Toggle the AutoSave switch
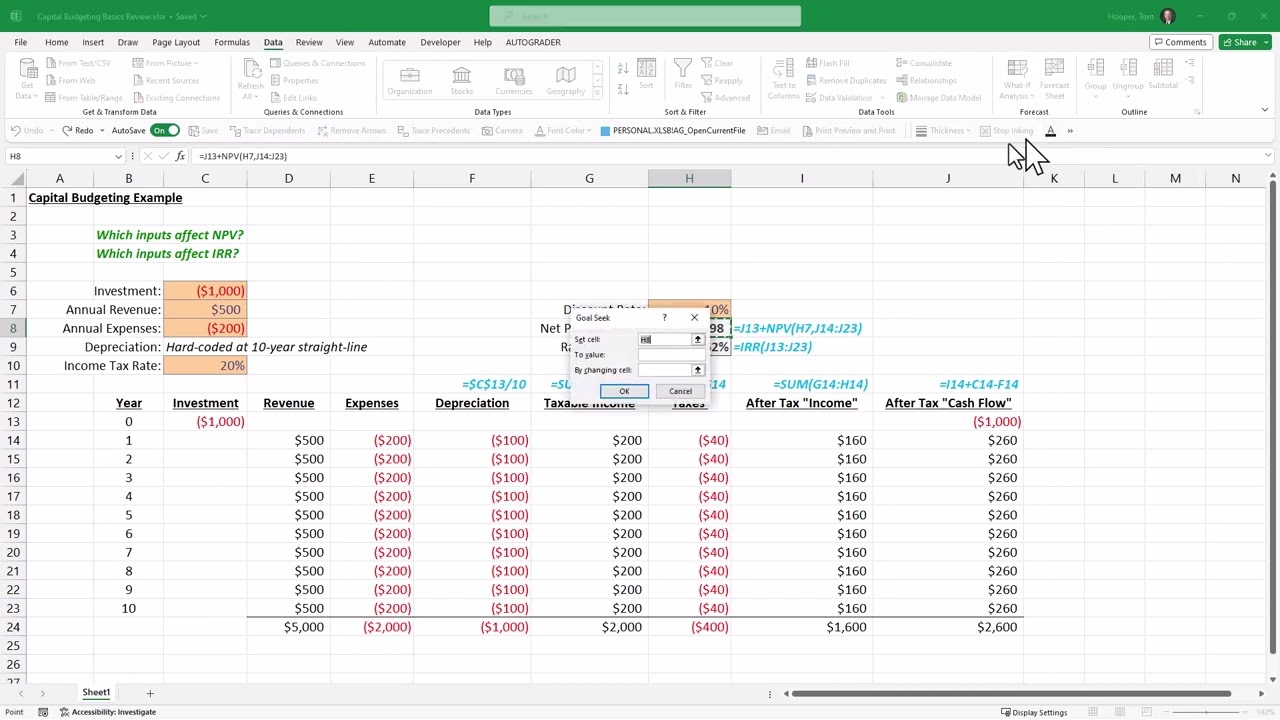This screenshot has width=1280, height=720. coord(166,131)
